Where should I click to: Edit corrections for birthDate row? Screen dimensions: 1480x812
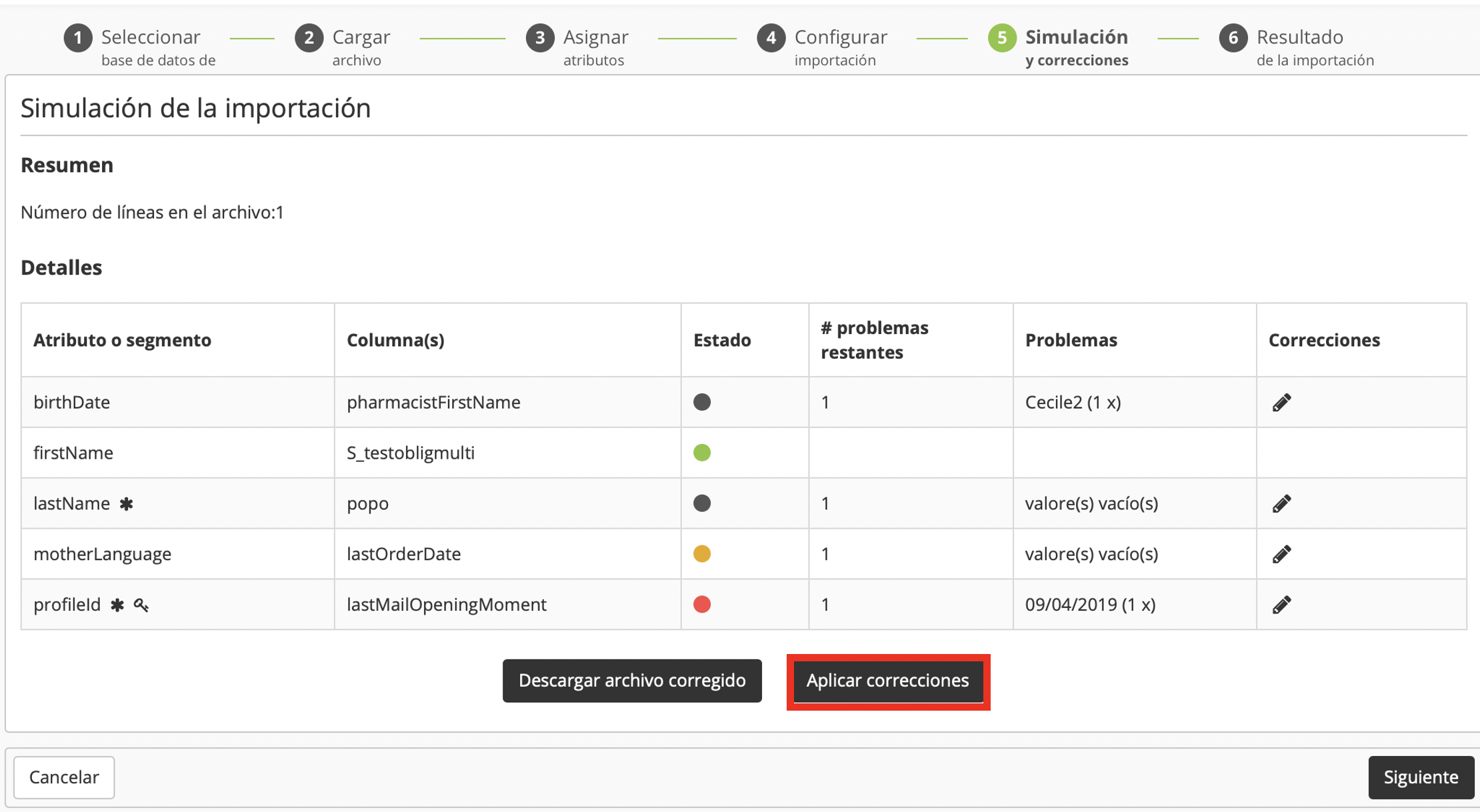1281,403
